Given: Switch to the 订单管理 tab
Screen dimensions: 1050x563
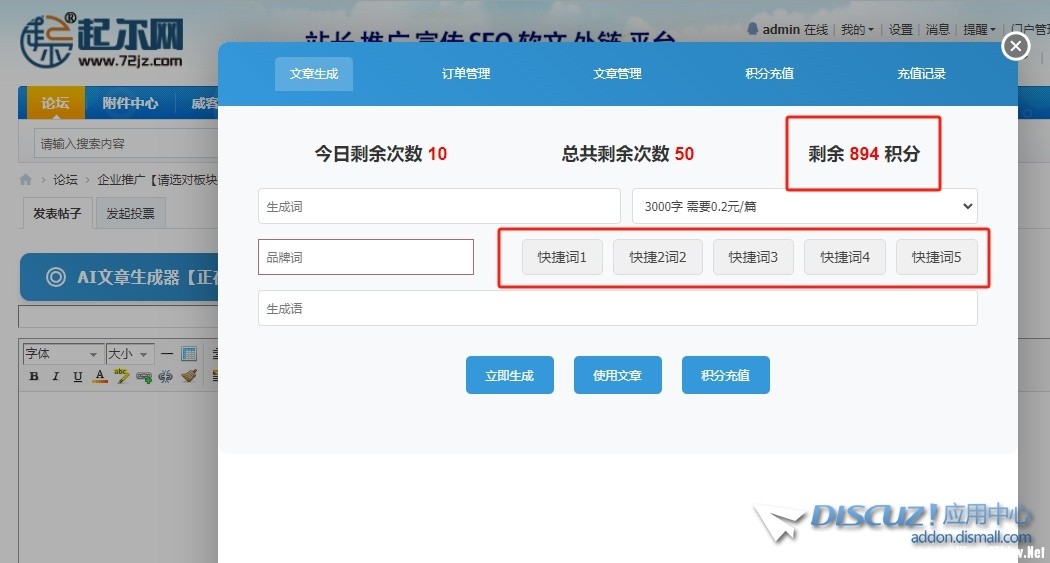Looking at the screenshot, I should [x=466, y=74].
